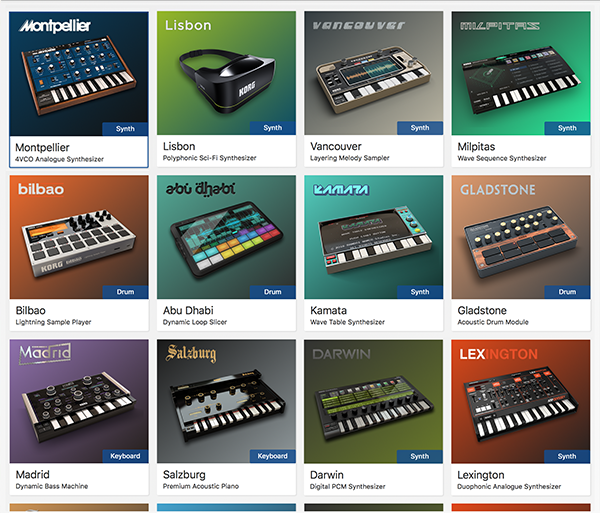Pick the Madrid bass machine image
This screenshot has height=513, width=600.
tap(79, 401)
